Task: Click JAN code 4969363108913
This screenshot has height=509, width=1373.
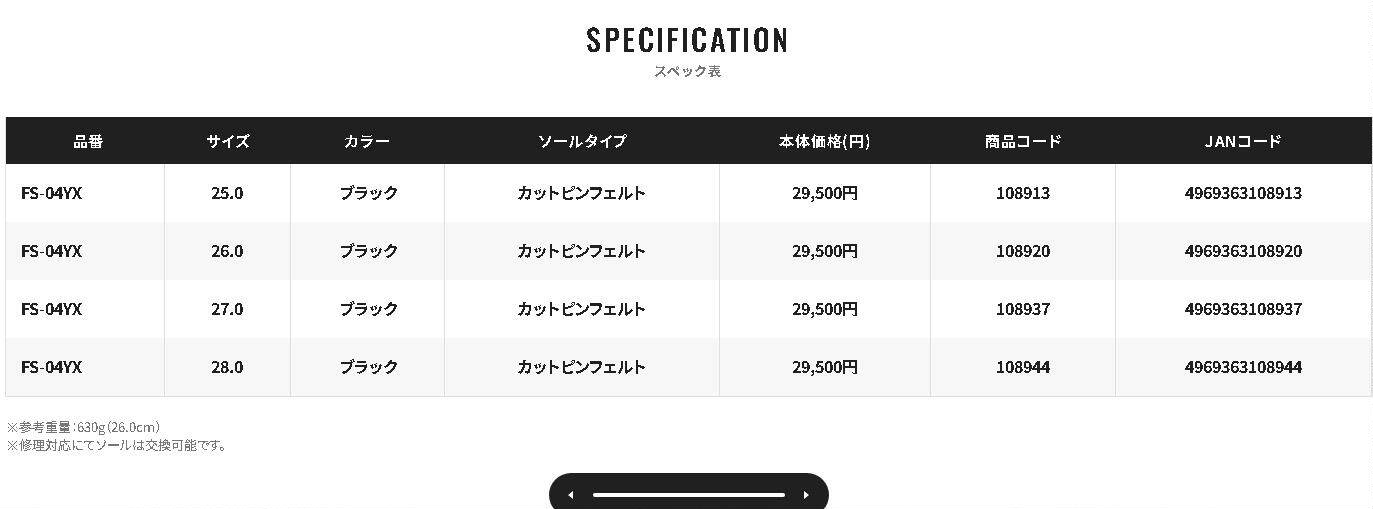Action: 1243,193
